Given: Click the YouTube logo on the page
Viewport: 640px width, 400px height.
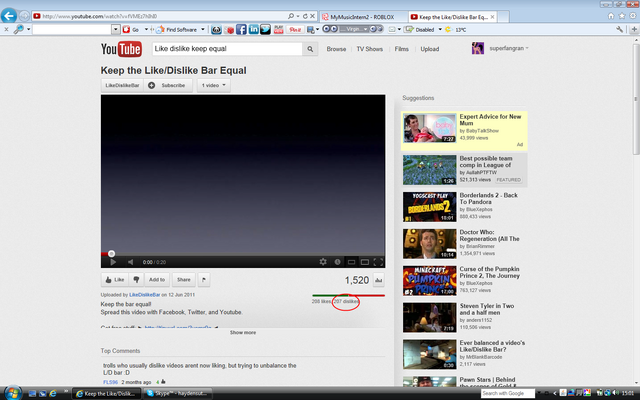Looking at the screenshot, I should (121, 49).
